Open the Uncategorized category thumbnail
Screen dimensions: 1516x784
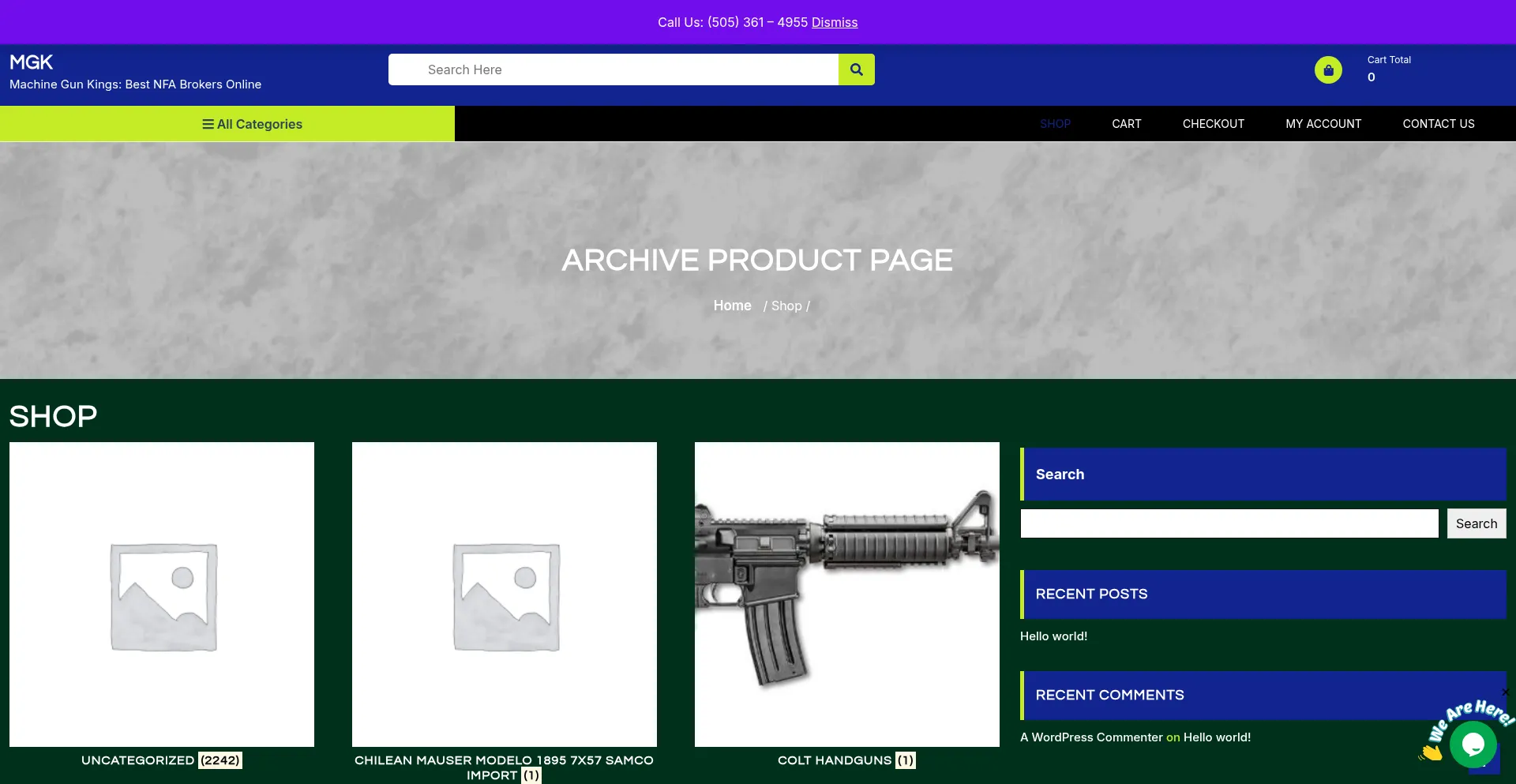point(162,595)
